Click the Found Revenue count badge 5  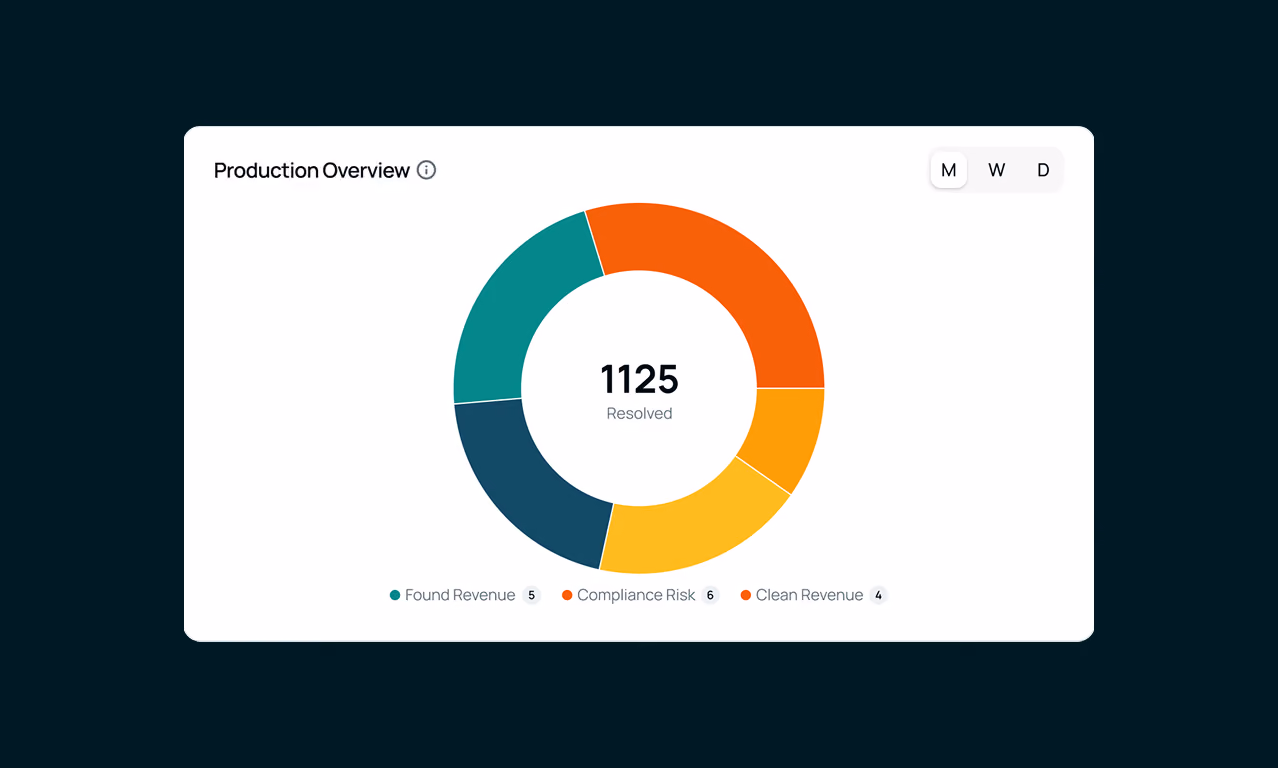click(x=531, y=595)
